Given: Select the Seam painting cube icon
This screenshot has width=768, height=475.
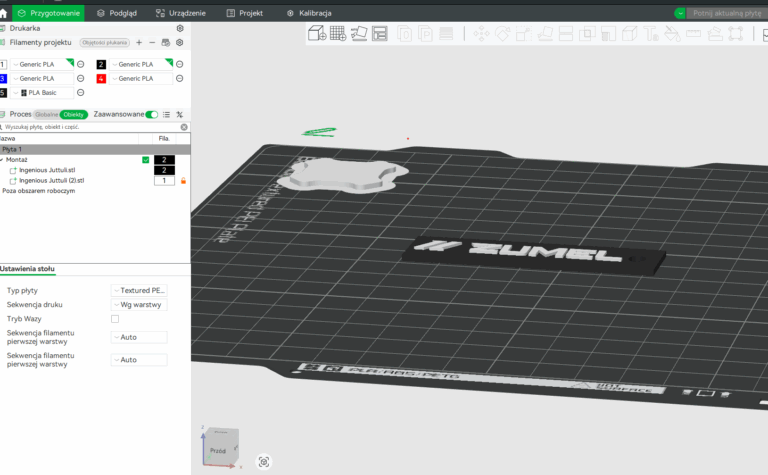Looking at the screenshot, I should tap(629, 34).
